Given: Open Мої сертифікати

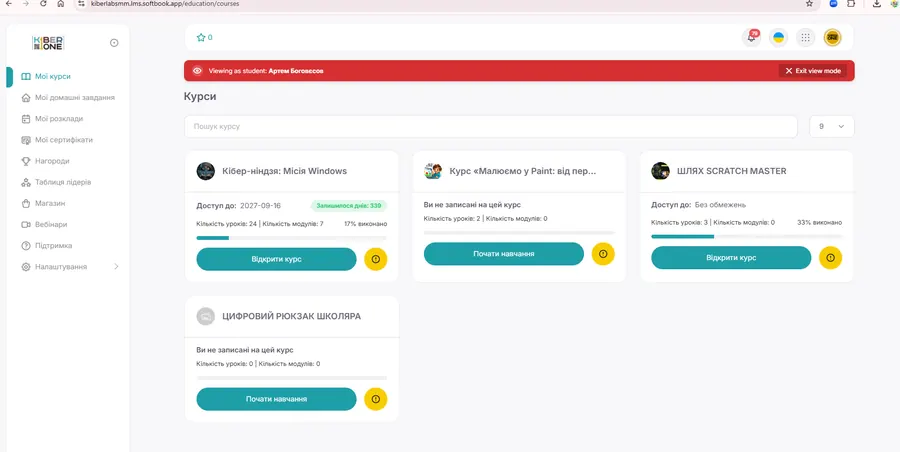Looking at the screenshot, I should tap(57, 140).
